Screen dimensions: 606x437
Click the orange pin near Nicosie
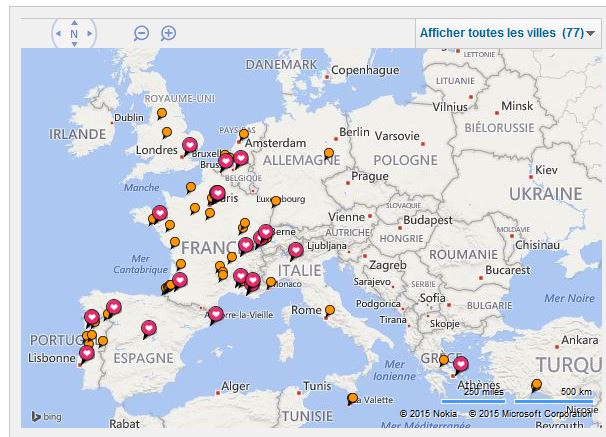pos(537,384)
